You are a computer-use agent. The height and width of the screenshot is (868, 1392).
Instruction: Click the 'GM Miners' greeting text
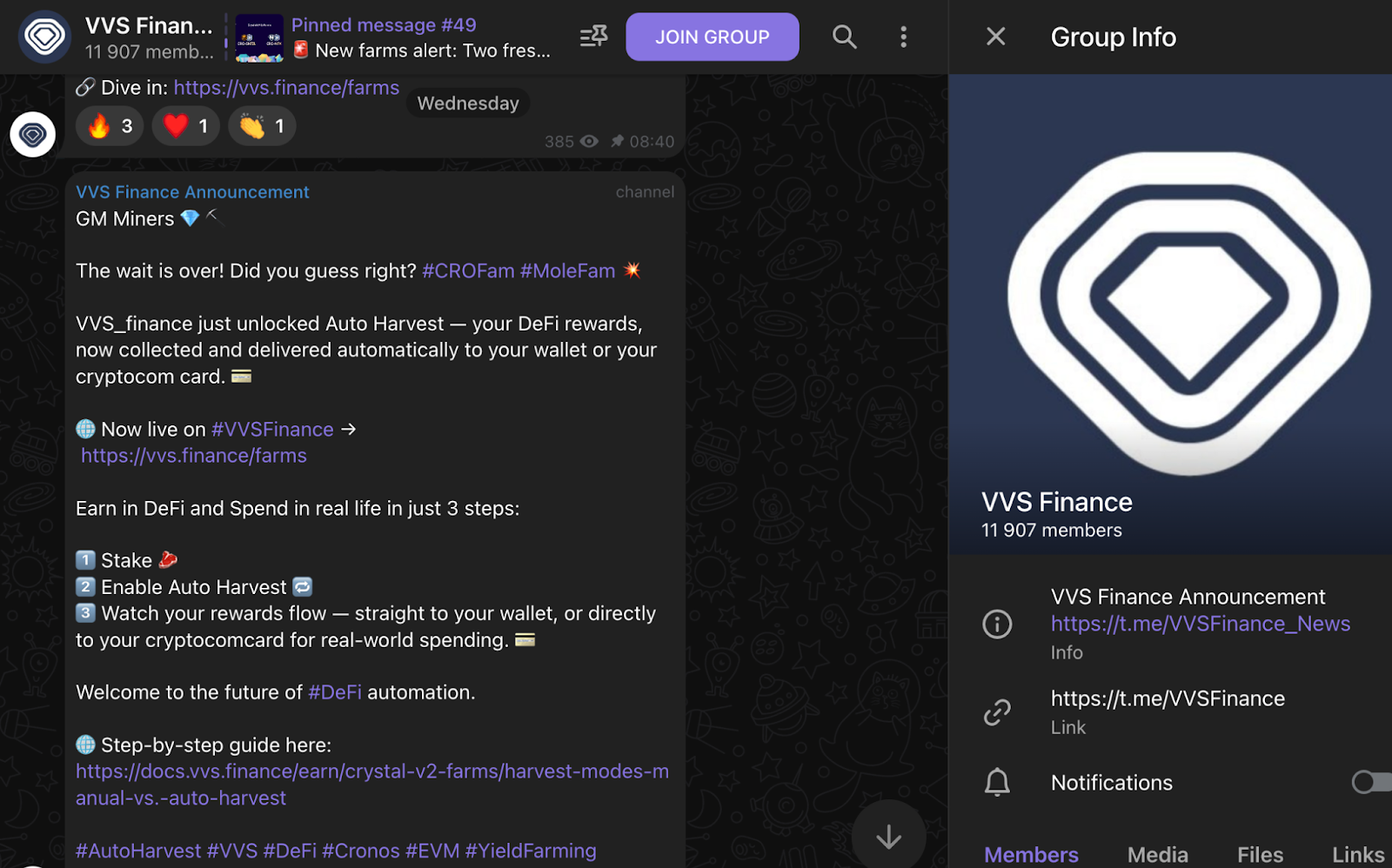(125, 219)
